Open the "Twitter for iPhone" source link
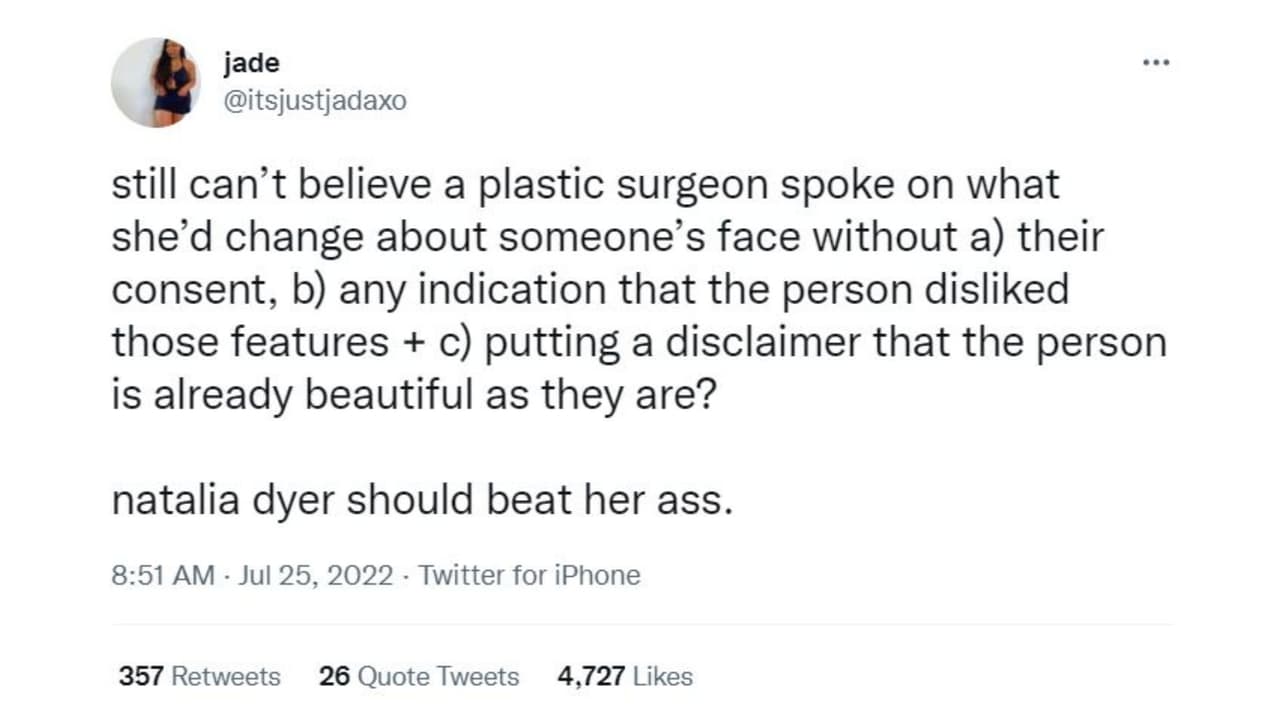 click(529, 575)
